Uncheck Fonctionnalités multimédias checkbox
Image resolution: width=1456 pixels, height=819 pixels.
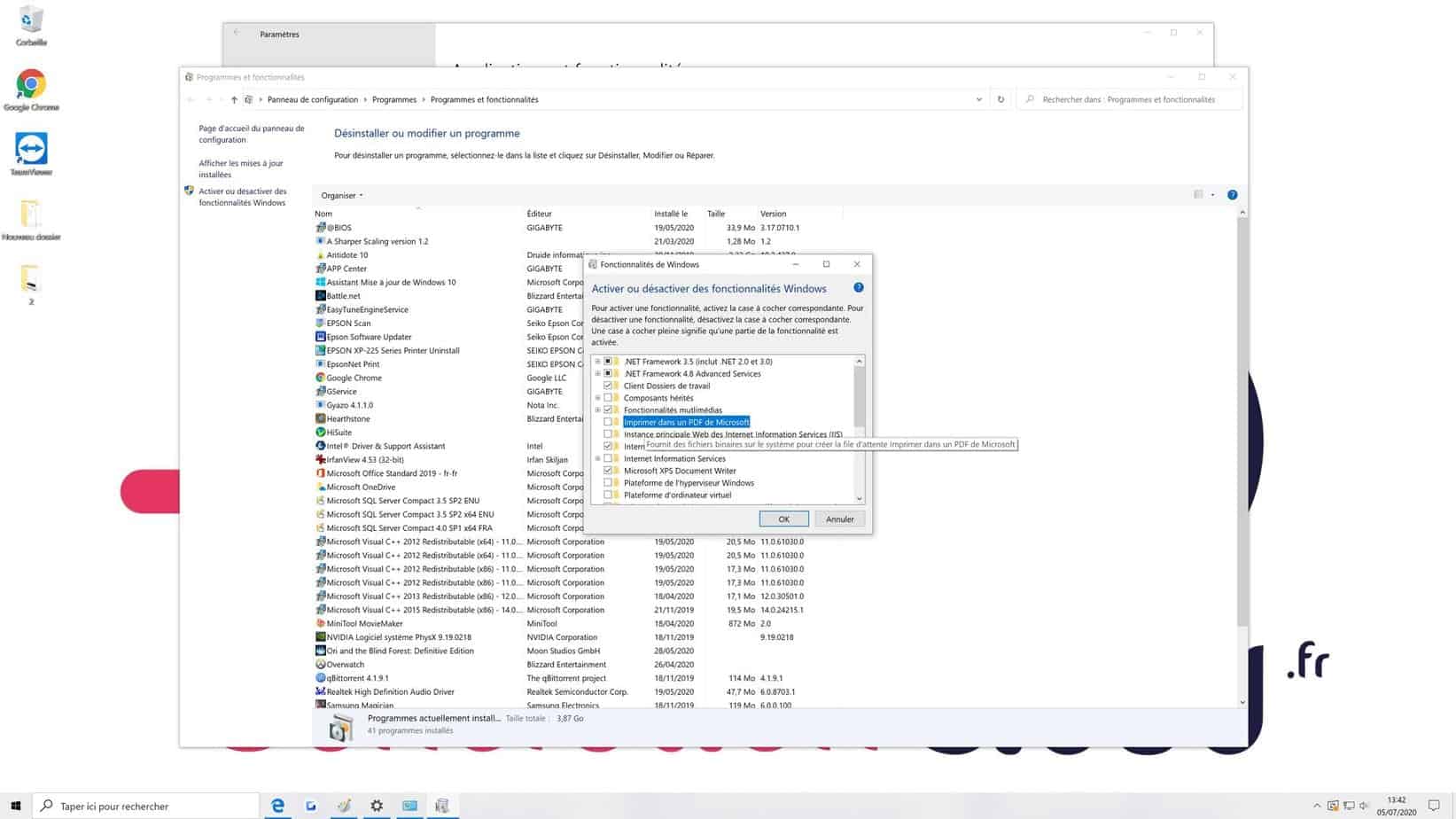[x=608, y=410]
